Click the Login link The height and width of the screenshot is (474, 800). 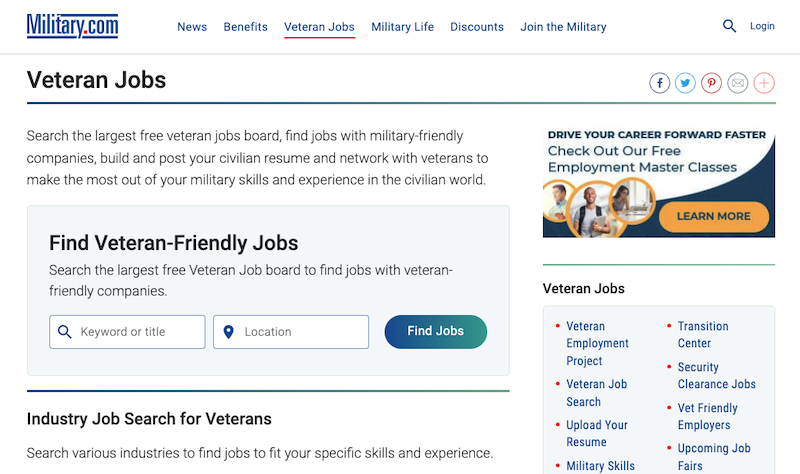762,26
